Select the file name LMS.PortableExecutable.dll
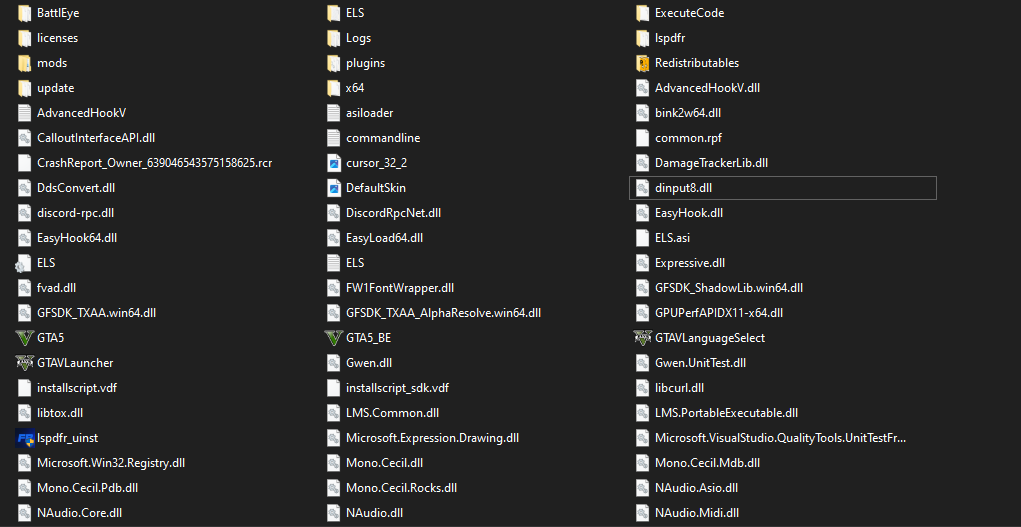The width and height of the screenshot is (1021, 527). (727, 413)
